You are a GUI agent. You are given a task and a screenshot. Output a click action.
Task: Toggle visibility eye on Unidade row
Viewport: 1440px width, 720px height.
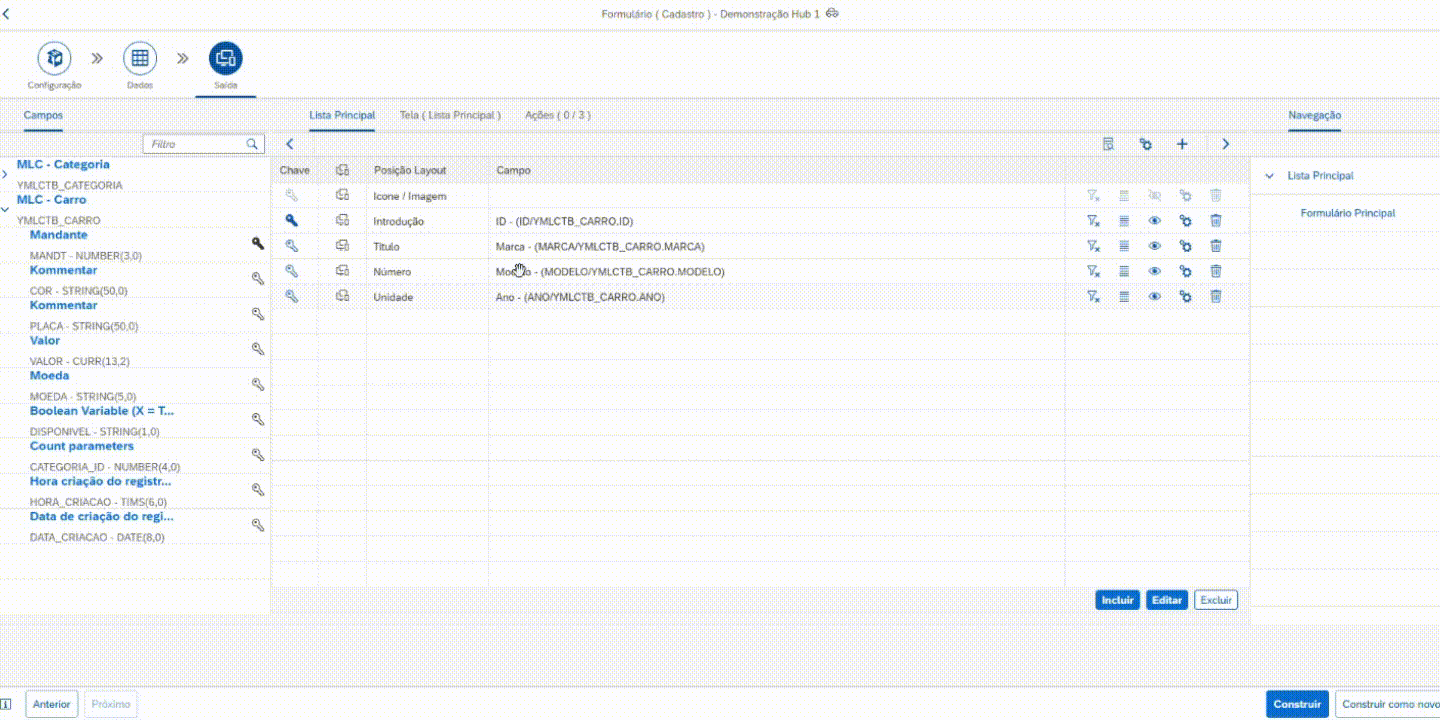pyautogui.click(x=1154, y=296)
